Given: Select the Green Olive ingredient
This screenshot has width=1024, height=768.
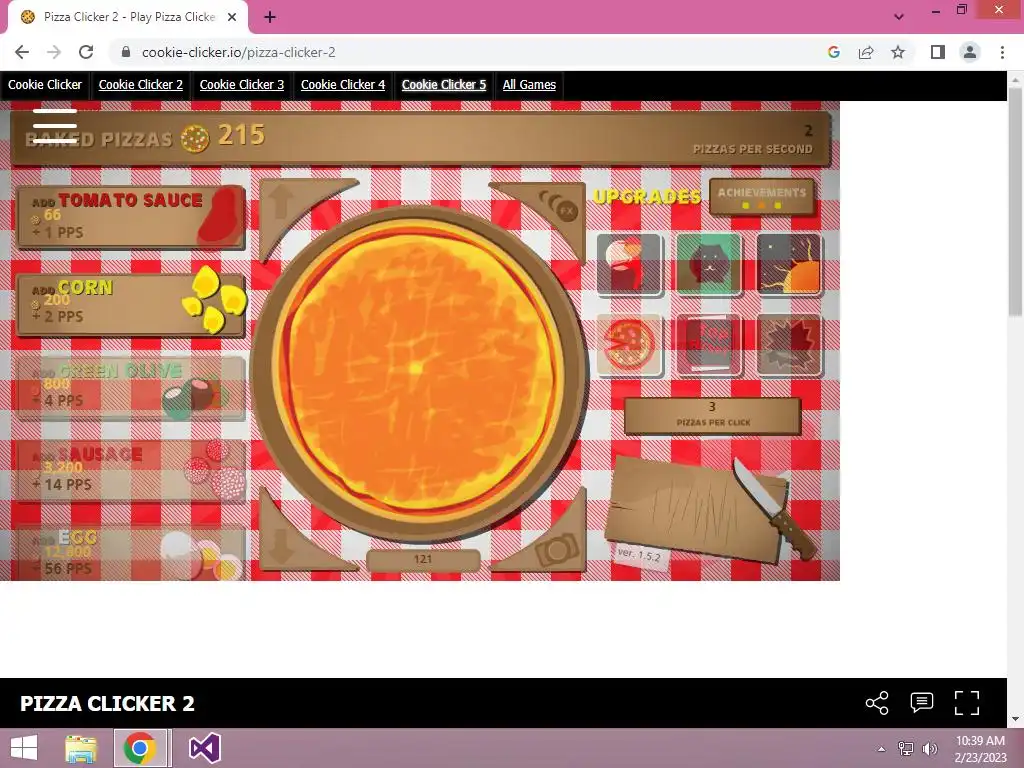Looking at the screenshot, I should (x=131, y=388).
